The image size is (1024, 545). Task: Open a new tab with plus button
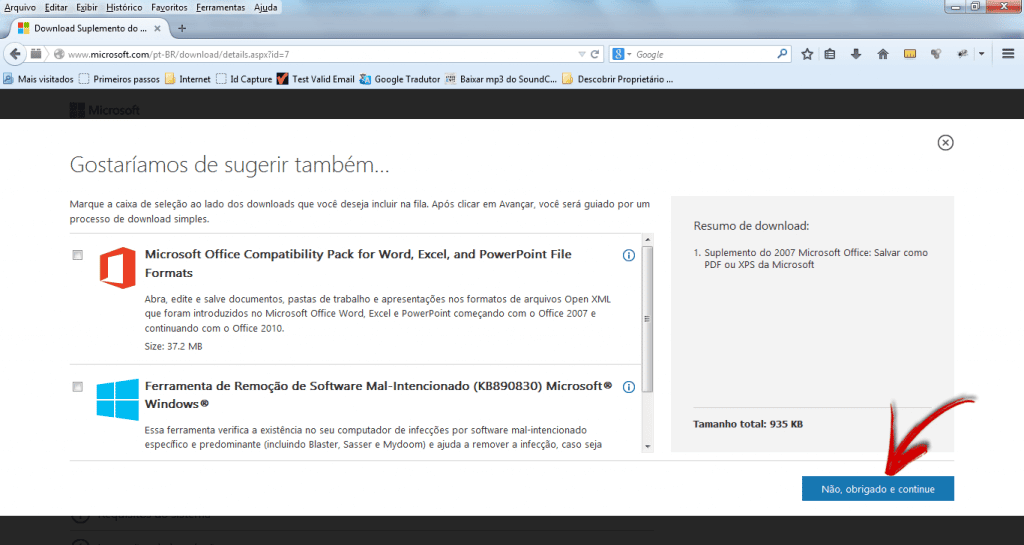coord(182,28)
